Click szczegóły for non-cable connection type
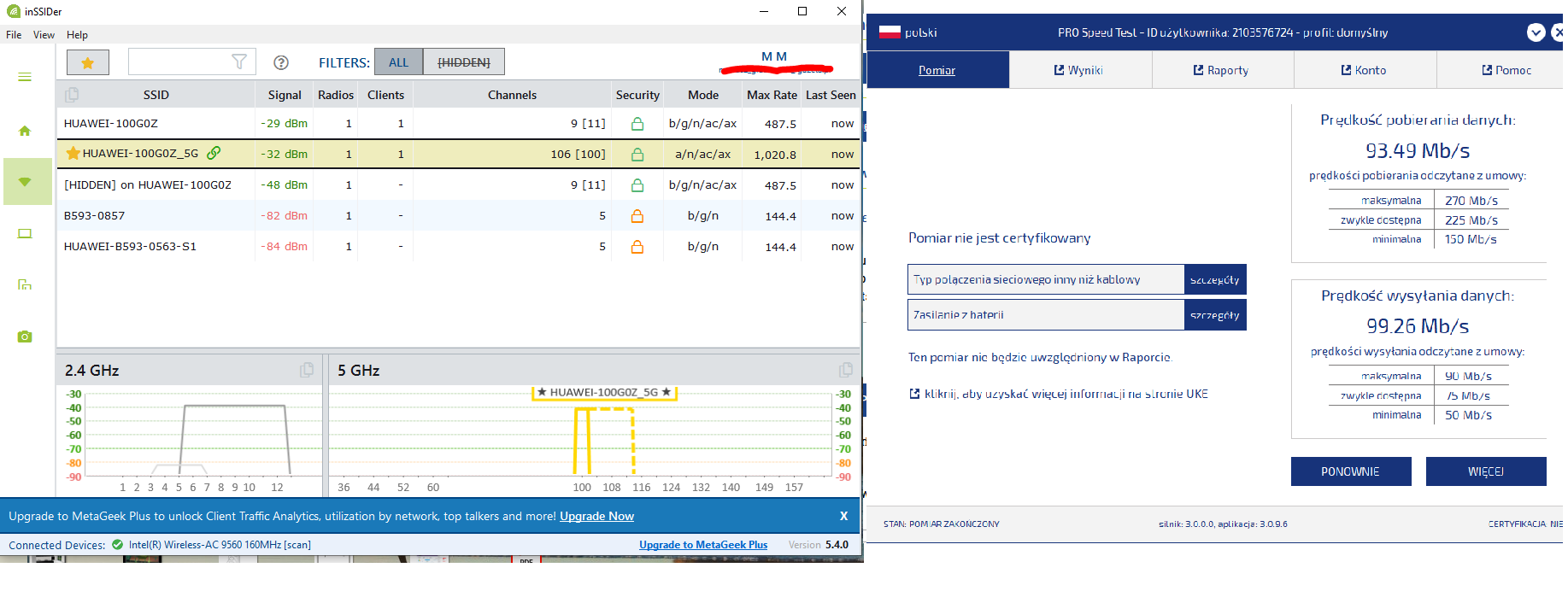Image resolution: width=1568 pixels, height=597 pixels. pos(1215,279)
